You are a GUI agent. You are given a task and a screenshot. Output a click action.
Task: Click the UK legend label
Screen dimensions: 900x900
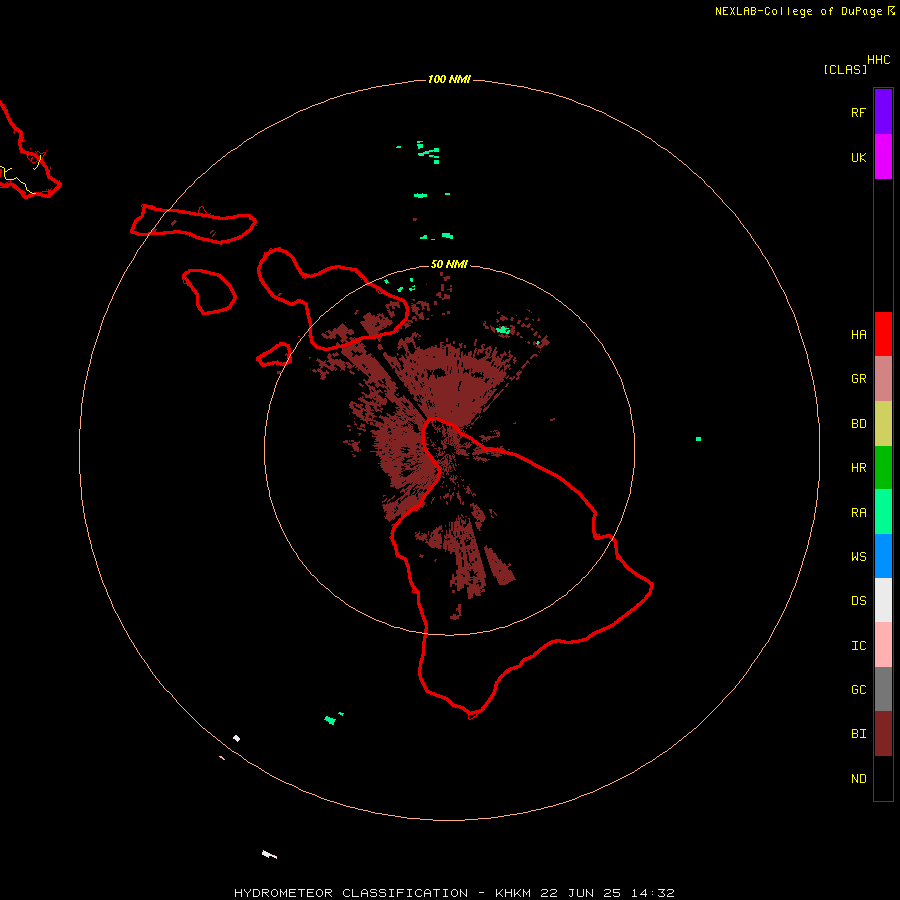[x=858, y=157]
